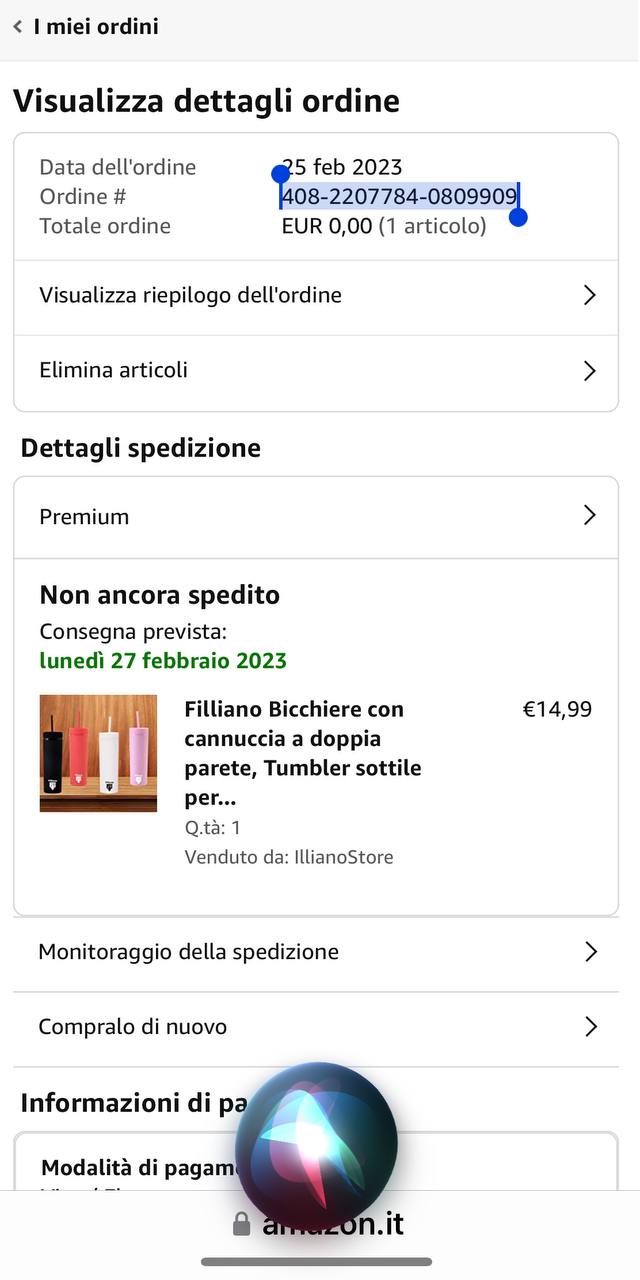
Task: Open the Filliano tumbler product thumbnail
Action: tap(98, 753)
